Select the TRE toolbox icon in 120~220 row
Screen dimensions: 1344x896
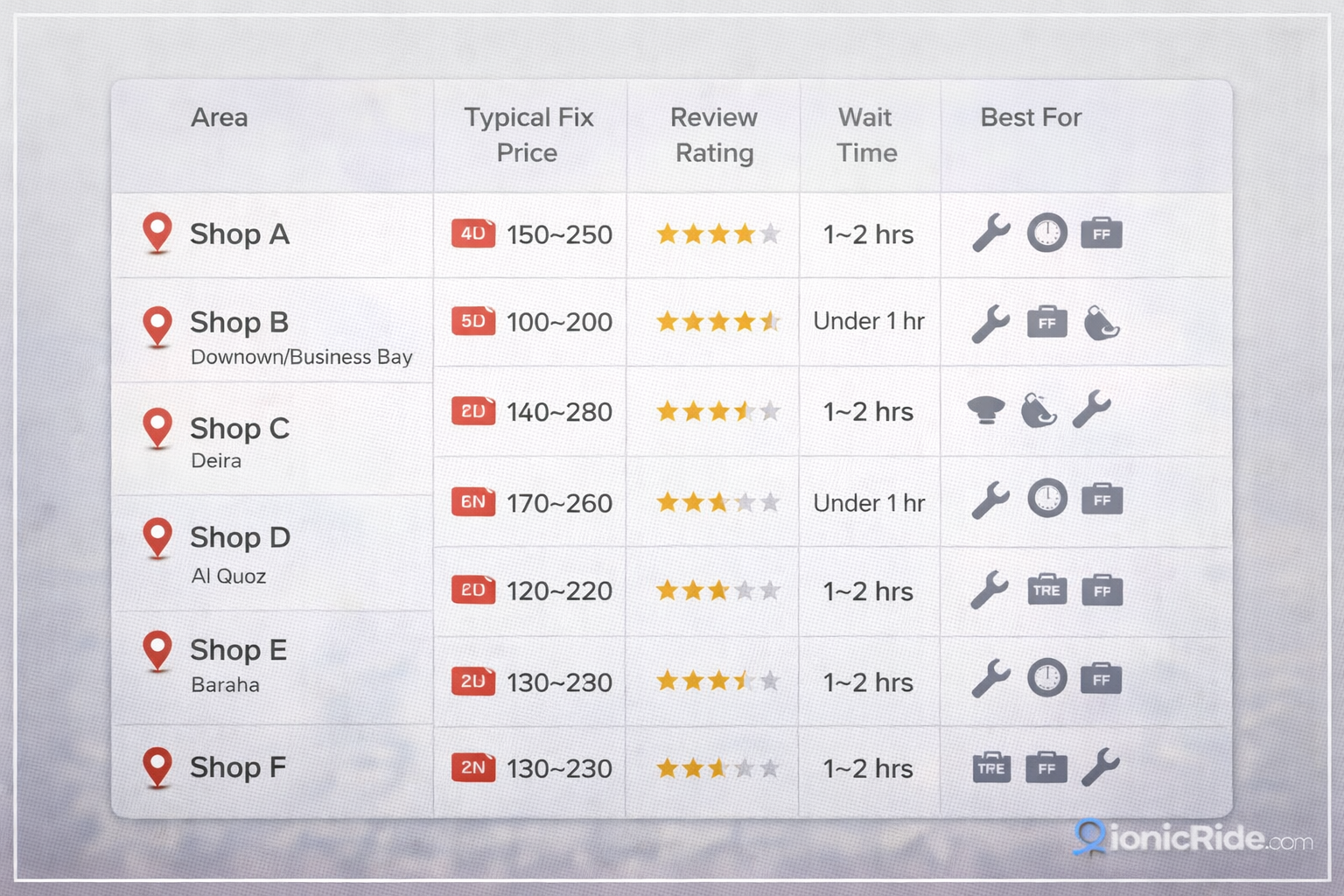point(1046,590)
